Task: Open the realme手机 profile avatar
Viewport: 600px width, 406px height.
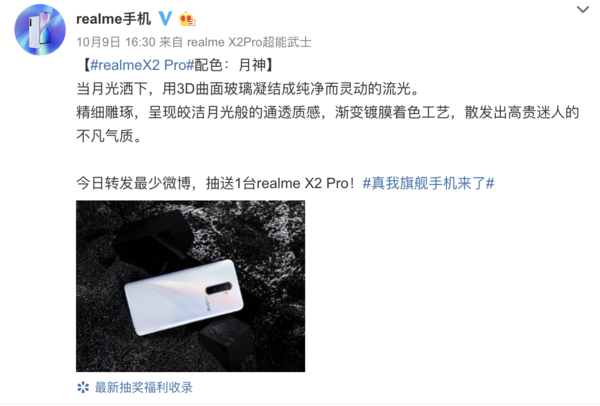Action: click(x=40, y=29)
